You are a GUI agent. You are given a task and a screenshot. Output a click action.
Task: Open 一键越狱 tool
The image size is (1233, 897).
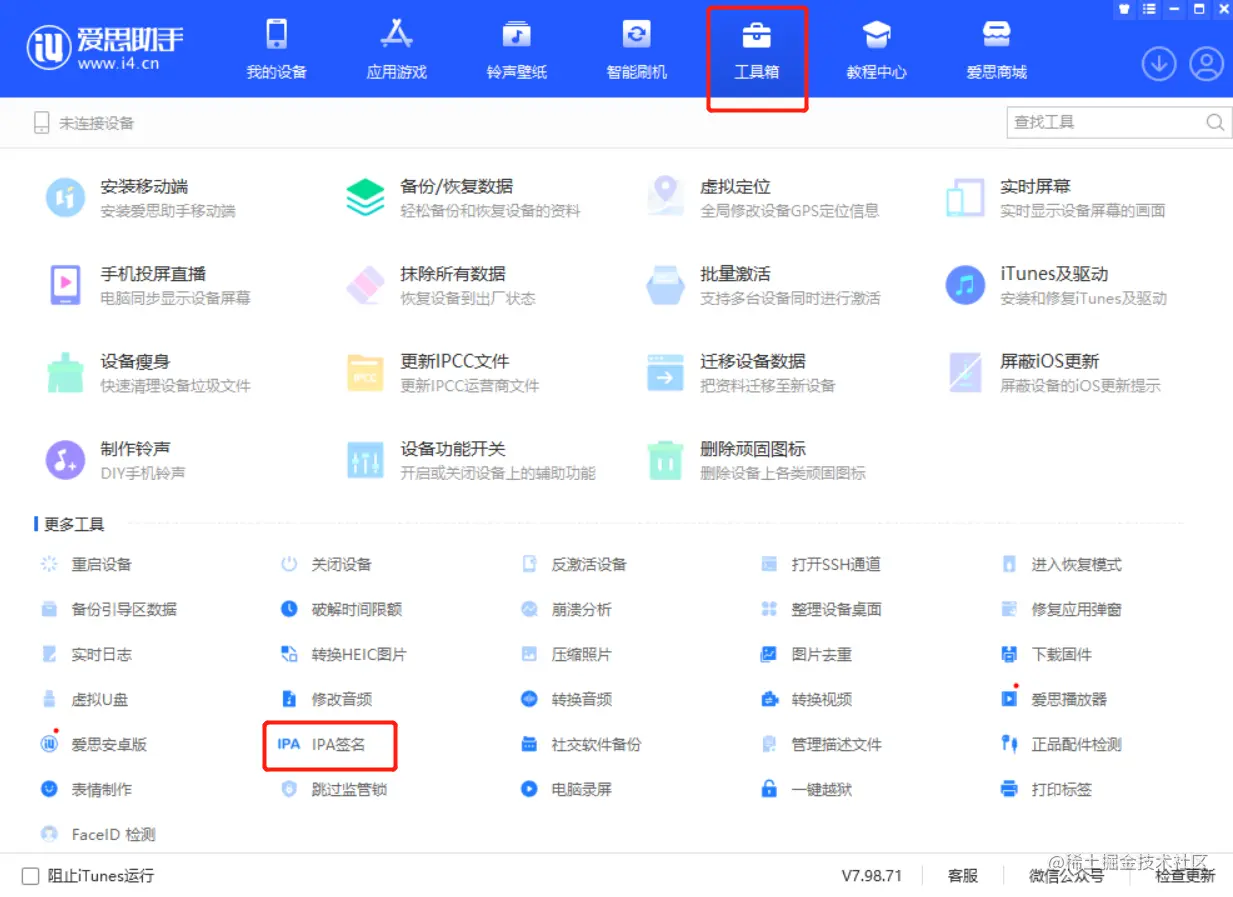[x=806, y=789]
